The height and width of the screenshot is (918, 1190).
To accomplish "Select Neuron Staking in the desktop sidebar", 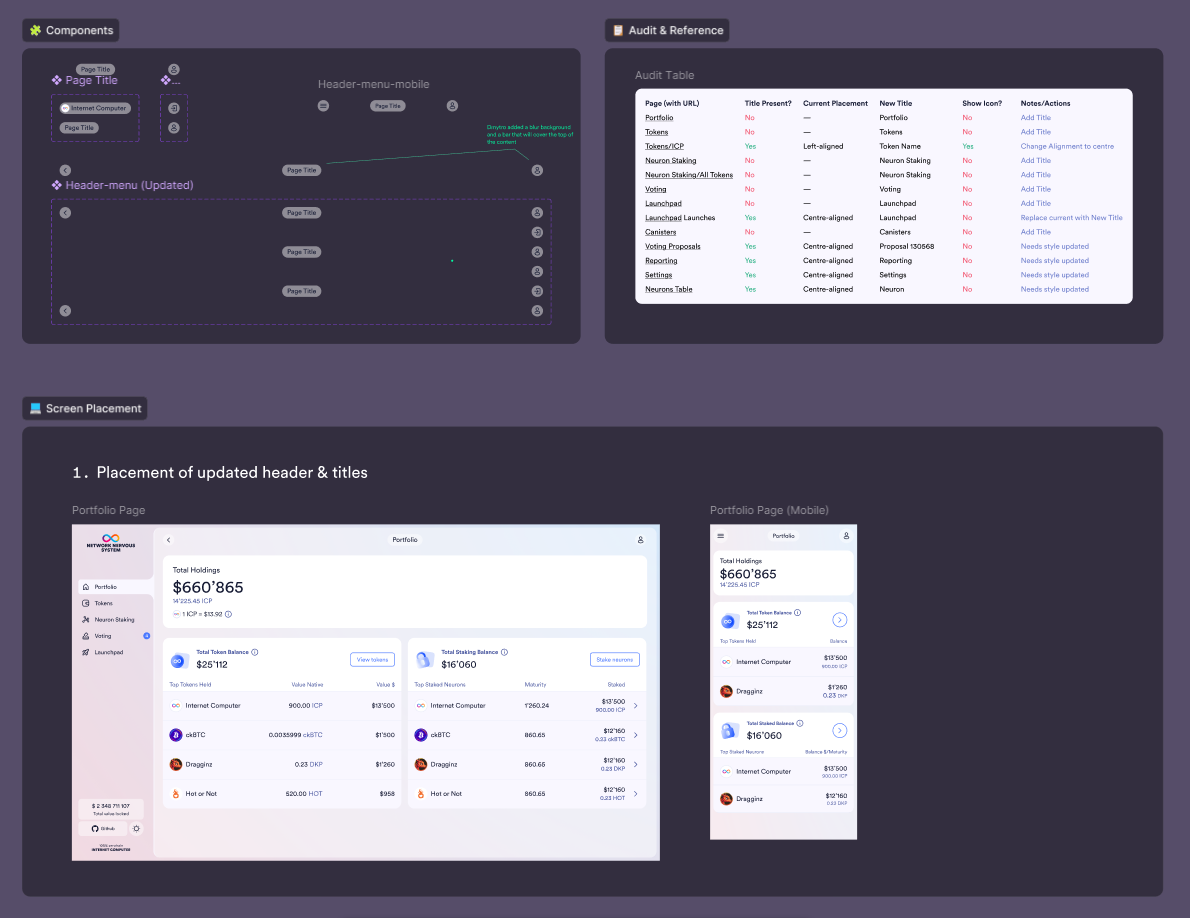I will (114, 620).
